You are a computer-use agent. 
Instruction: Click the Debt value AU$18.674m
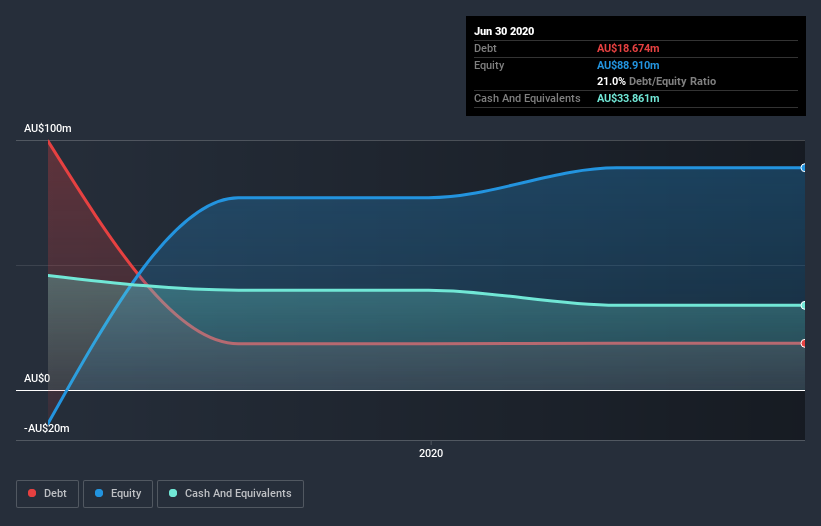628,48
